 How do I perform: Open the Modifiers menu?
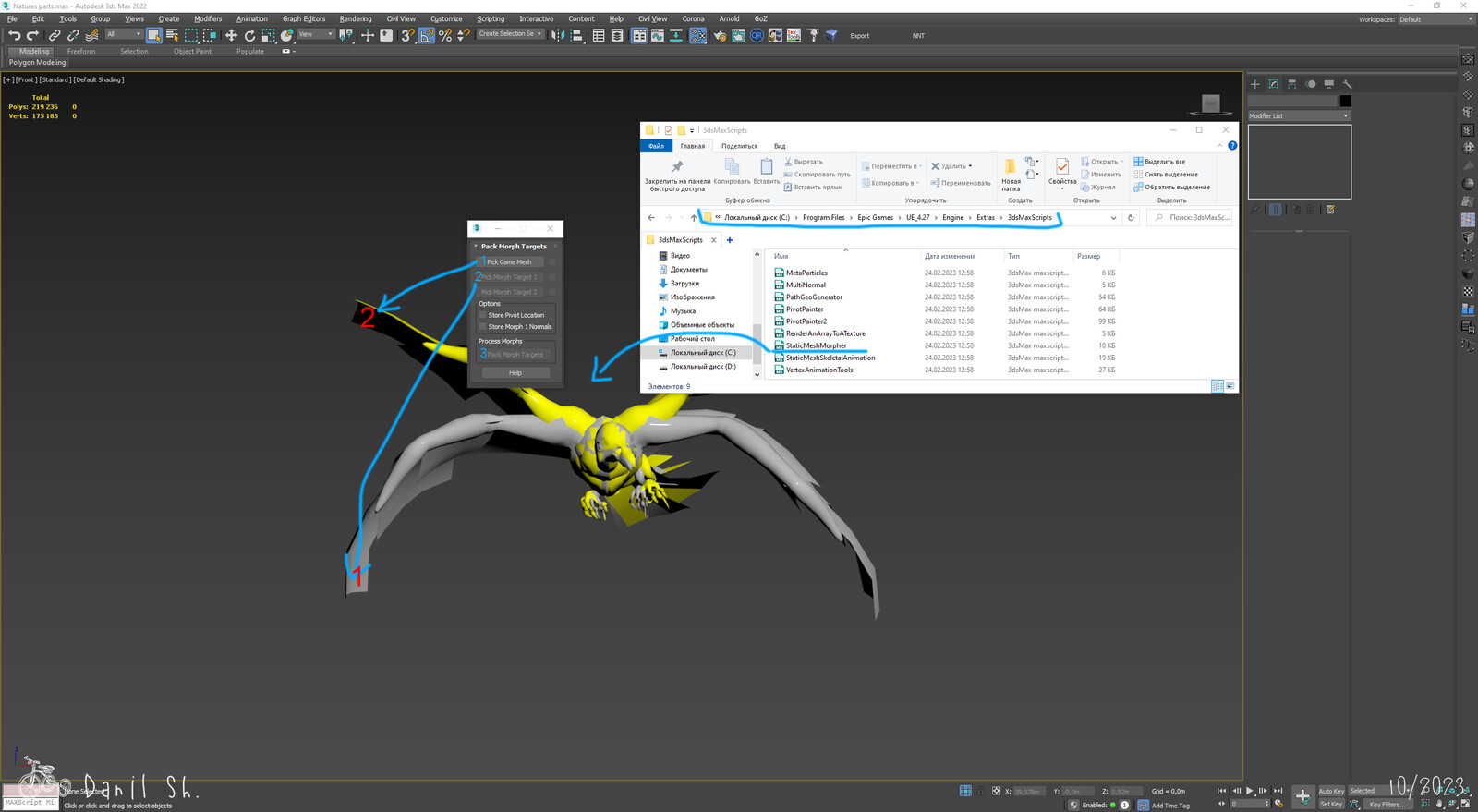(208, 18)
